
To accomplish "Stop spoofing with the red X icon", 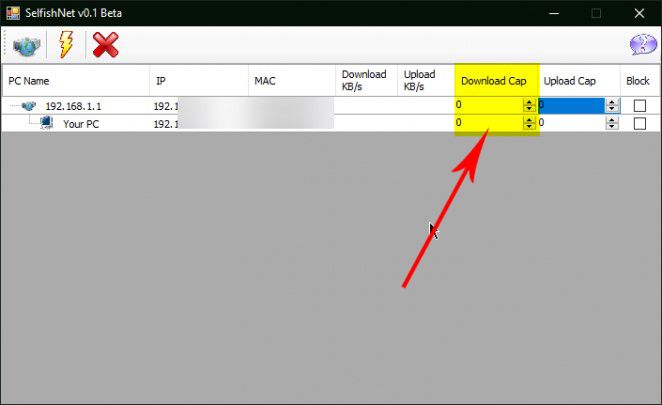I will (x=105, y=45).
